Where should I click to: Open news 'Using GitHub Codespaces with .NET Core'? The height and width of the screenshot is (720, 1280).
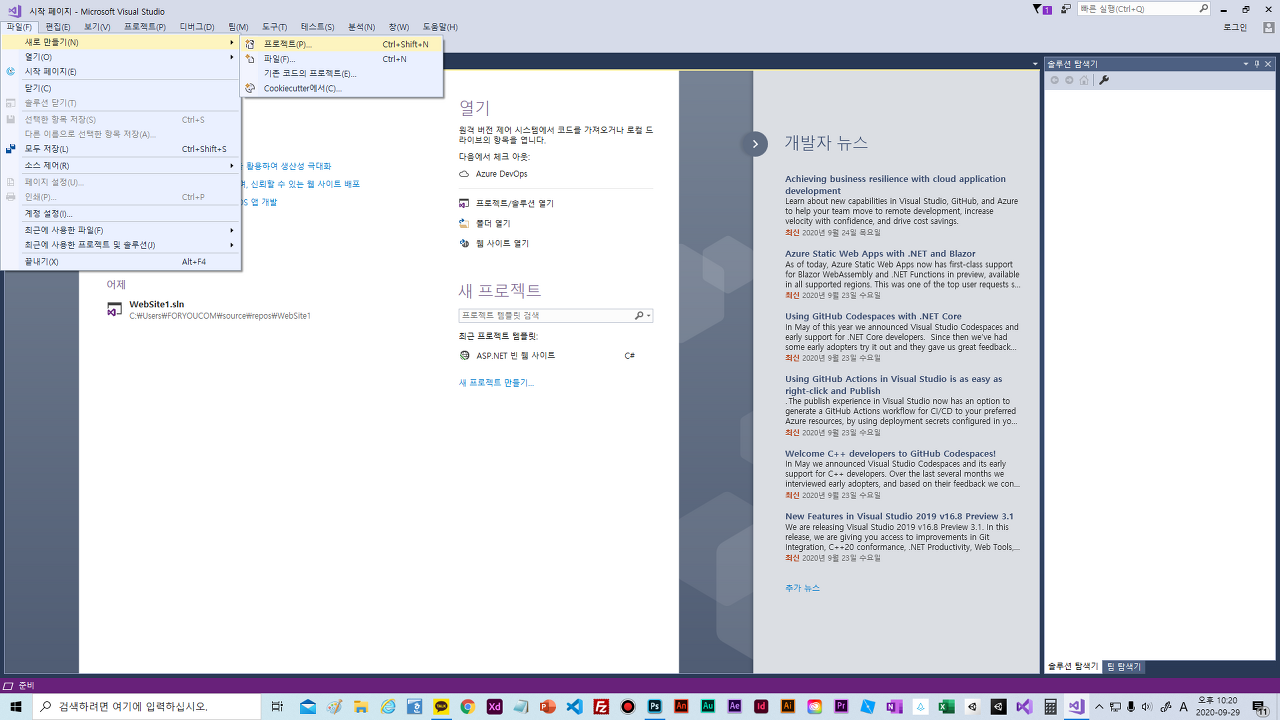[873, 316]
